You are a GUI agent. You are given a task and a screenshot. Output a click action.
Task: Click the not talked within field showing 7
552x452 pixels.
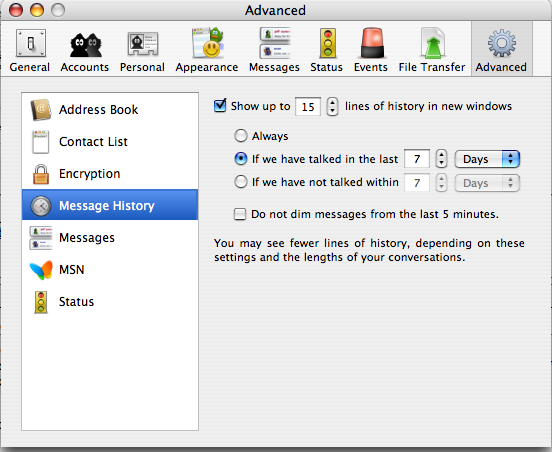coord(417,183)
